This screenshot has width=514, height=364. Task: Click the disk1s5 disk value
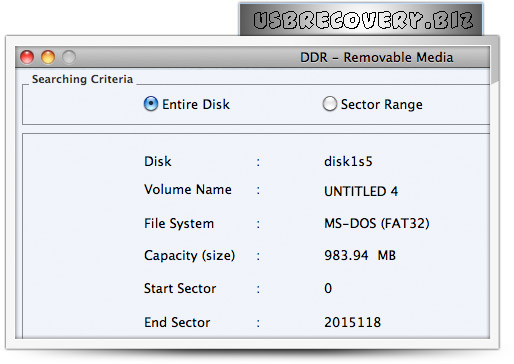point(348,162)
